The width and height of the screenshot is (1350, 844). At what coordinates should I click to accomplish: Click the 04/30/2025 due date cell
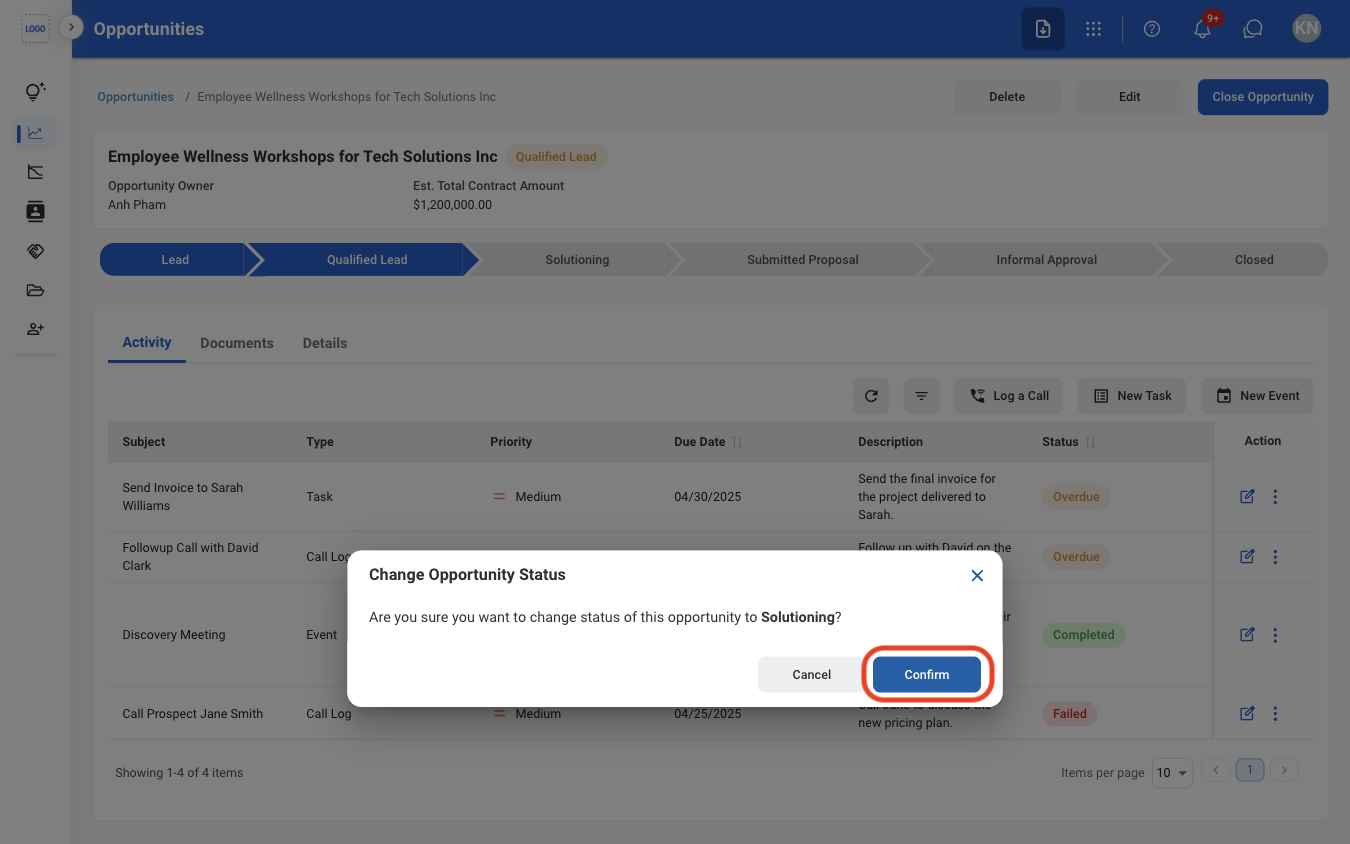coord(708,497)
